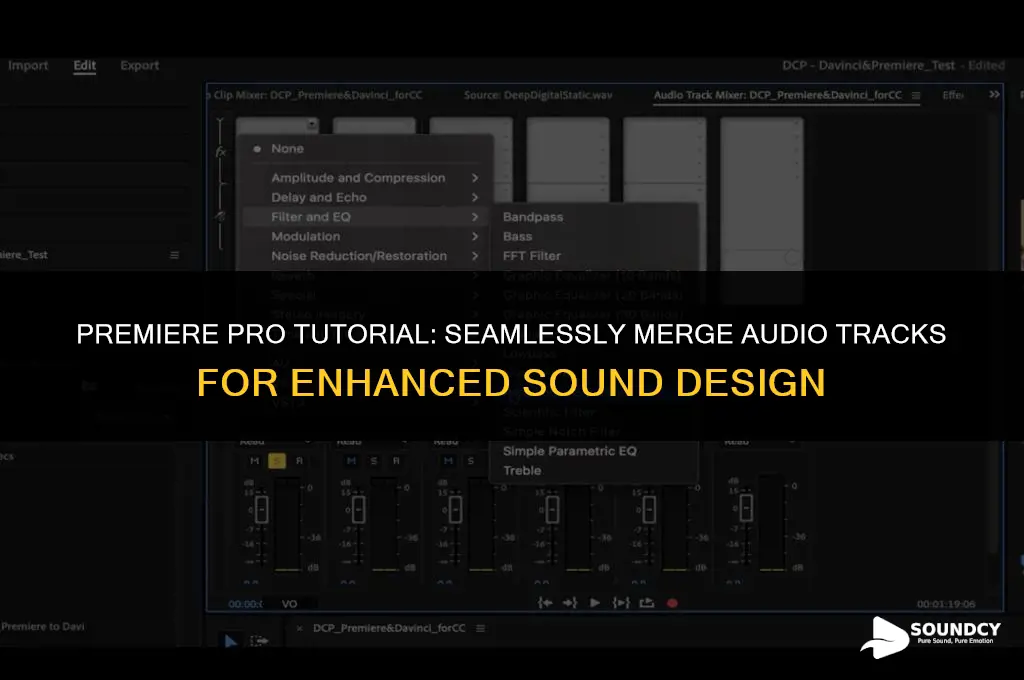Click the fifth track volume fader
This screenshot has height=680, width=1024.
tap(648, 510)
